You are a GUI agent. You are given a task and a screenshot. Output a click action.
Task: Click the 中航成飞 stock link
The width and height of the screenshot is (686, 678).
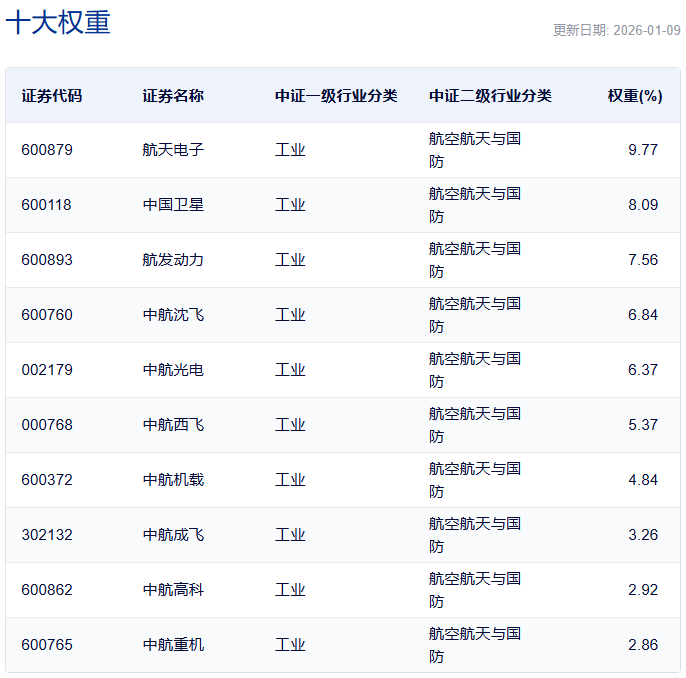coord(173,535)
